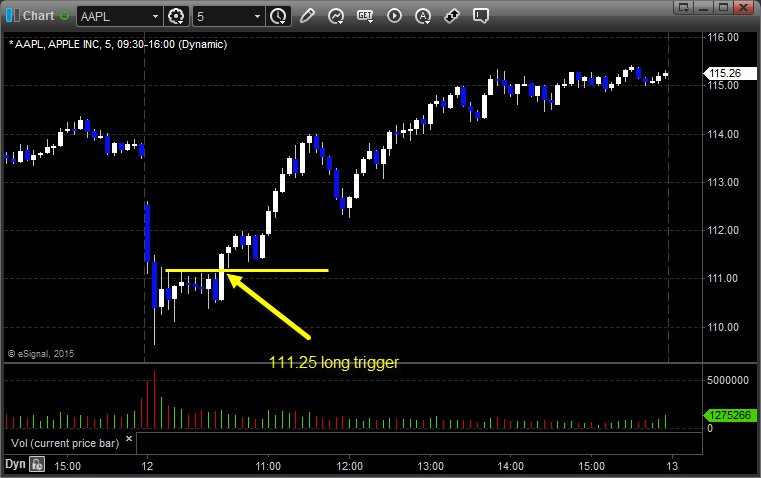Click the 13 date label on time axis
761x478 pixels.
pyautogui.click(x=672, y=466)
